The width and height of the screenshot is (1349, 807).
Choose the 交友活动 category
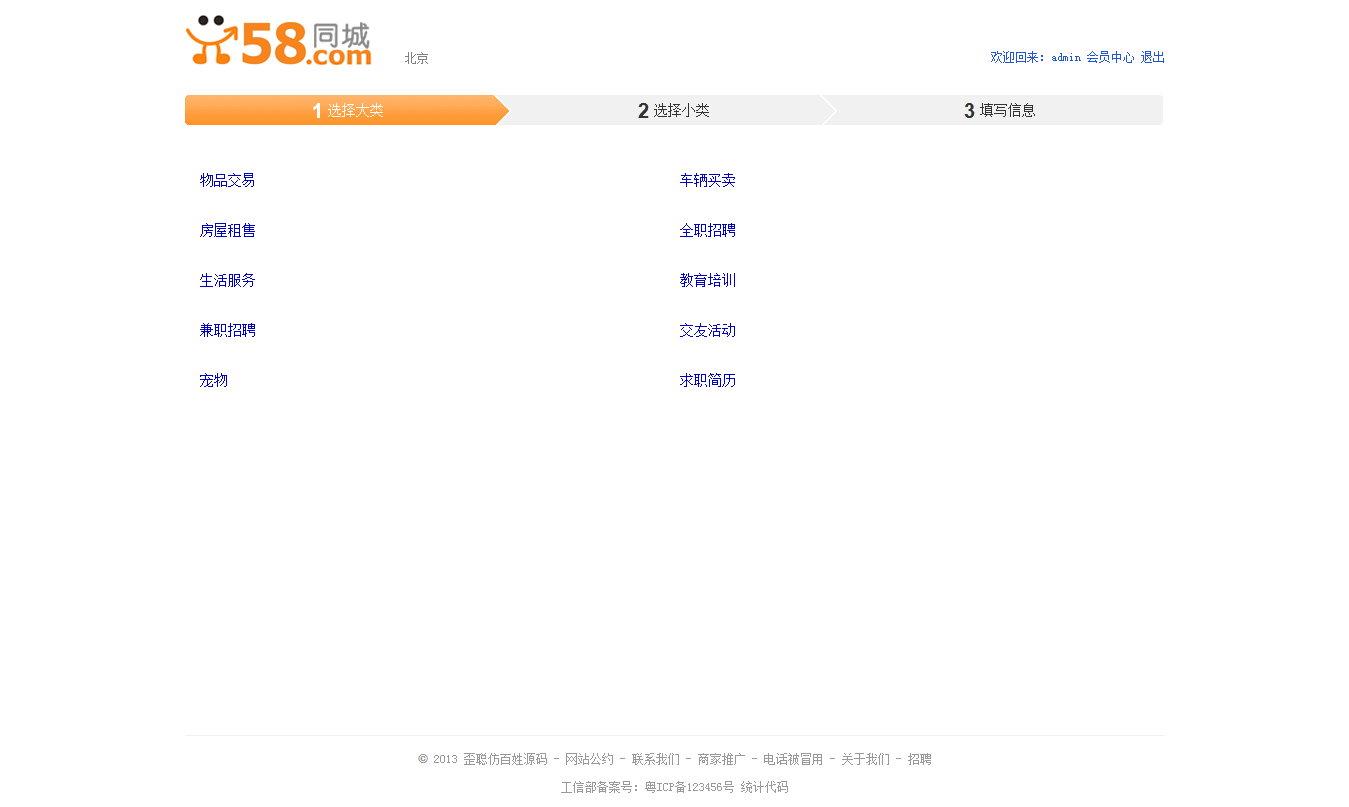pos(707,330)
